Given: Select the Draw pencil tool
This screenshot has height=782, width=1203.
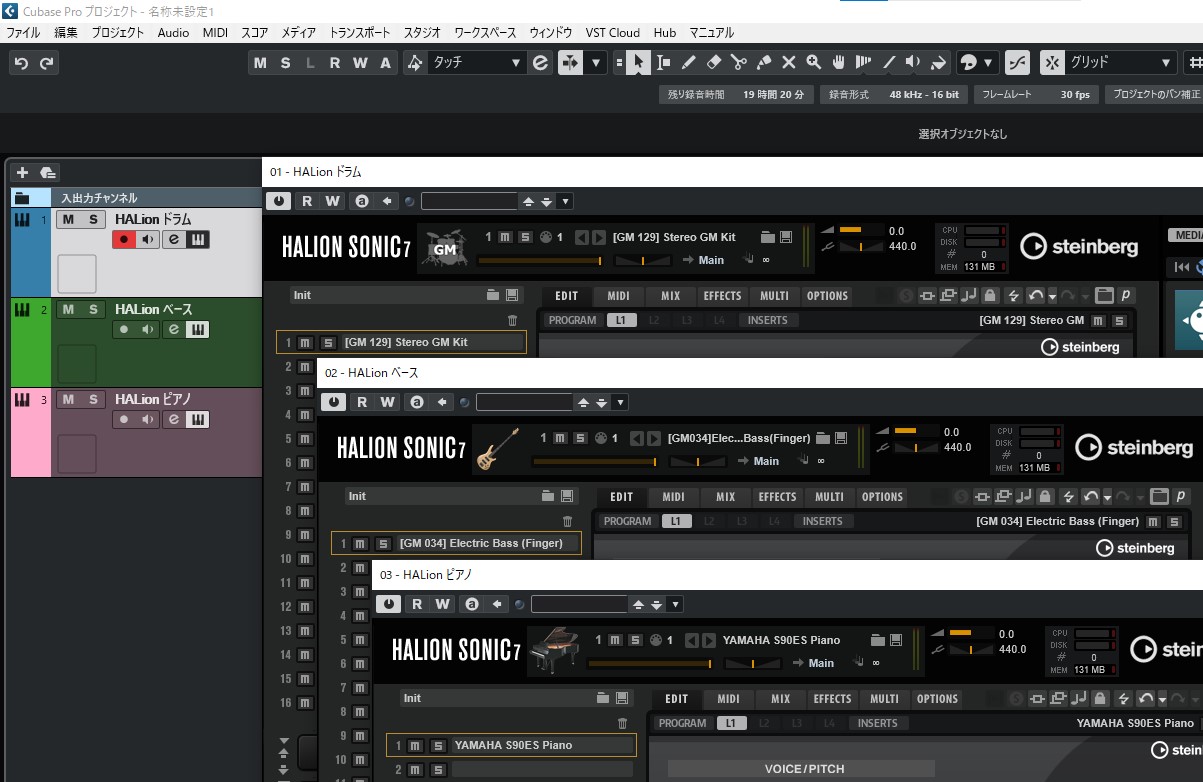Looking at the screenshot, I should [688, 62].
